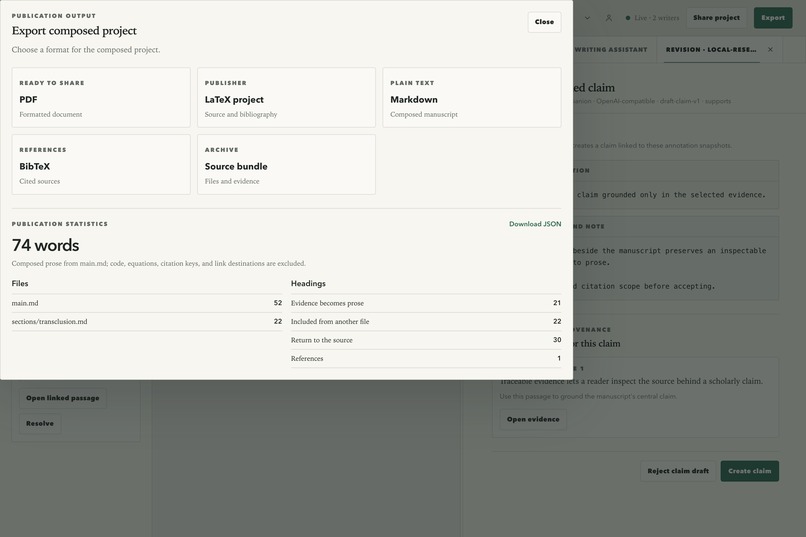
Task: Click Open evidence button
Action: click(x=533, y=419)
